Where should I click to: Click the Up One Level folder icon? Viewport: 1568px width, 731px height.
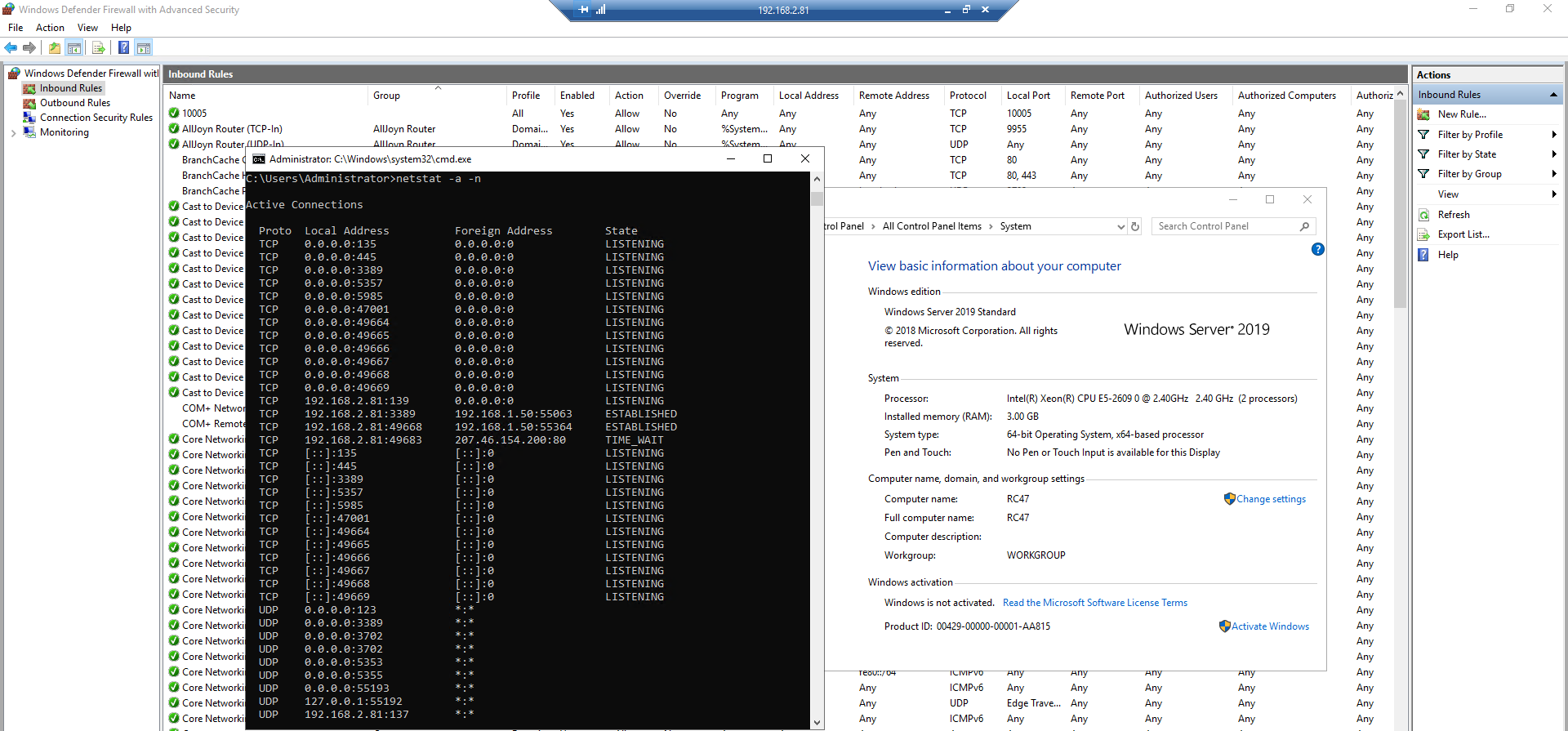(x=54, y=47)
